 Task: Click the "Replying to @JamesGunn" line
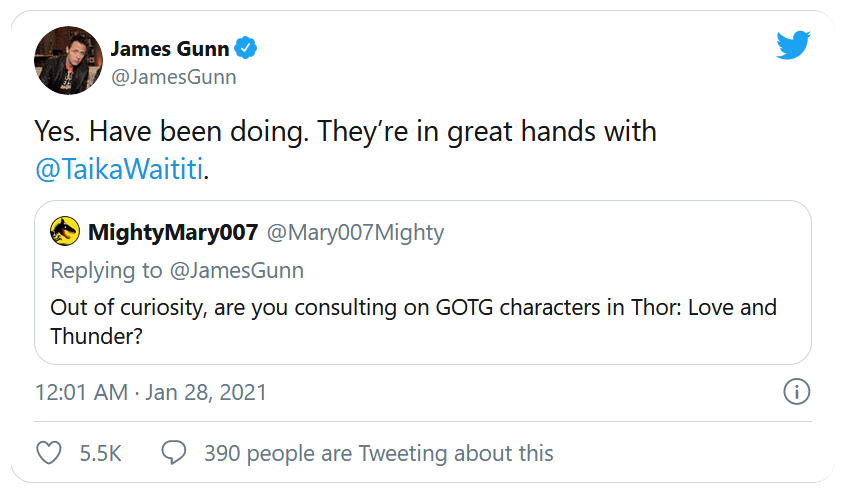(x=177, y=270)
